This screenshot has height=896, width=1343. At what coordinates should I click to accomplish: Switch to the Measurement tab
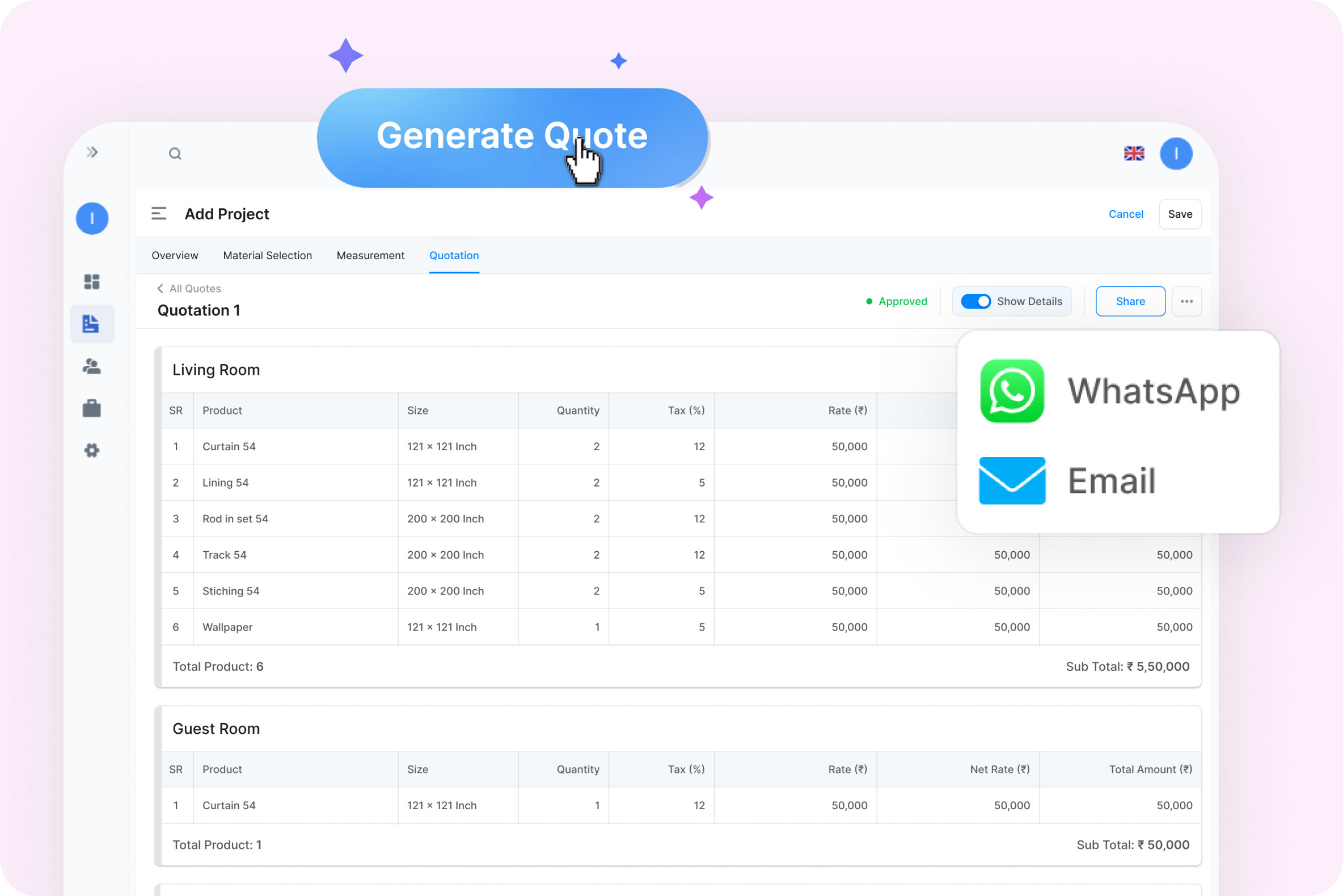tap(370, 255)
